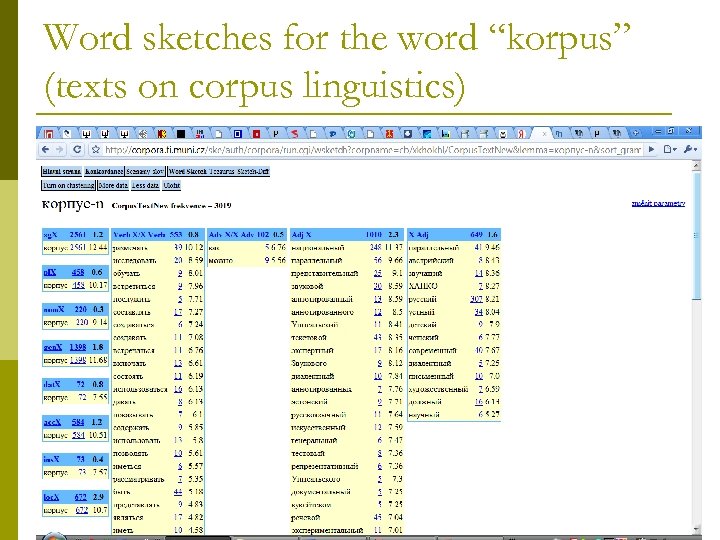Open the locX grammatical relation link
The image size is (720, 540).
(51, 497)
